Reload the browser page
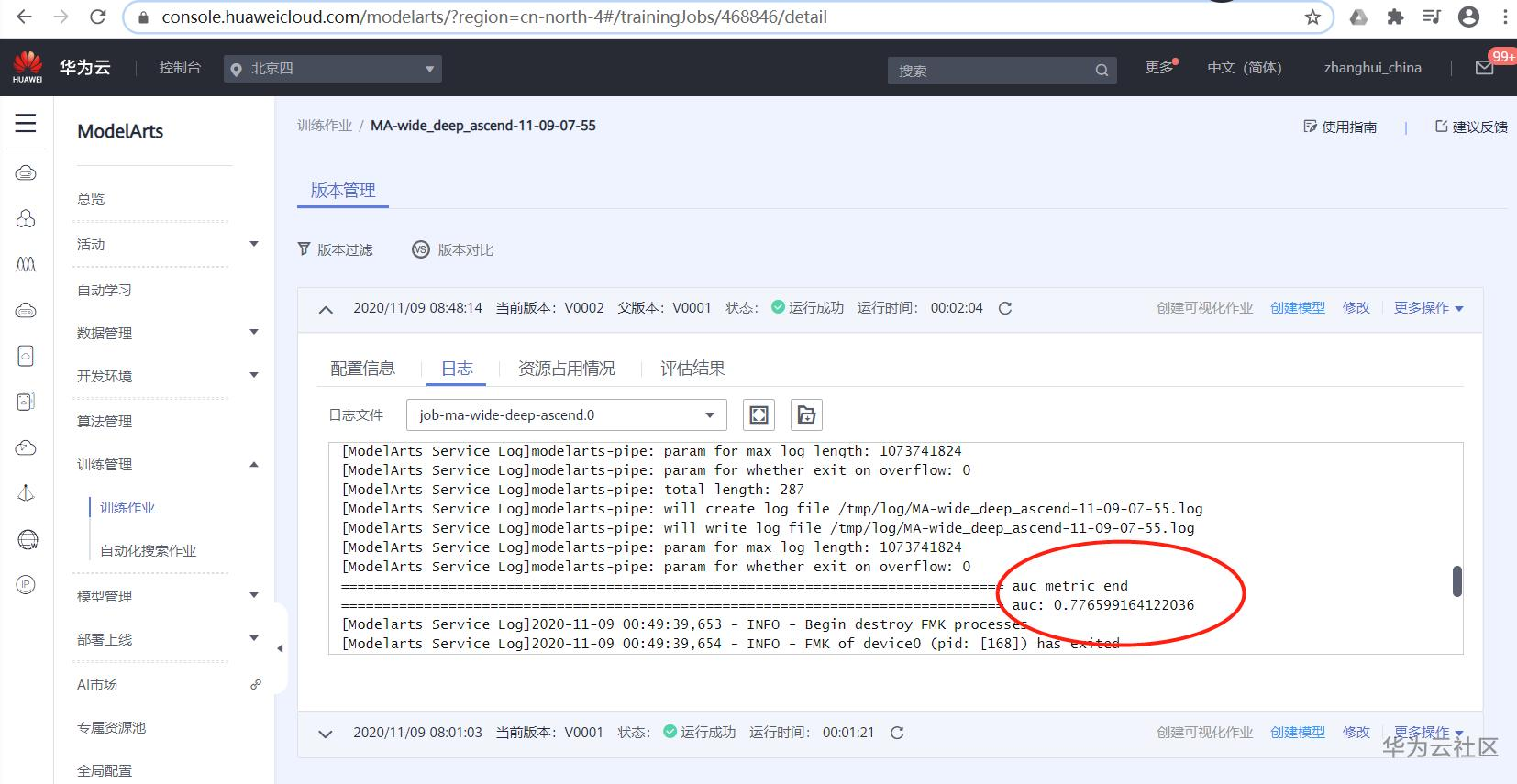This screenshot has width=1517, height=784. click(x=98, y=17)
